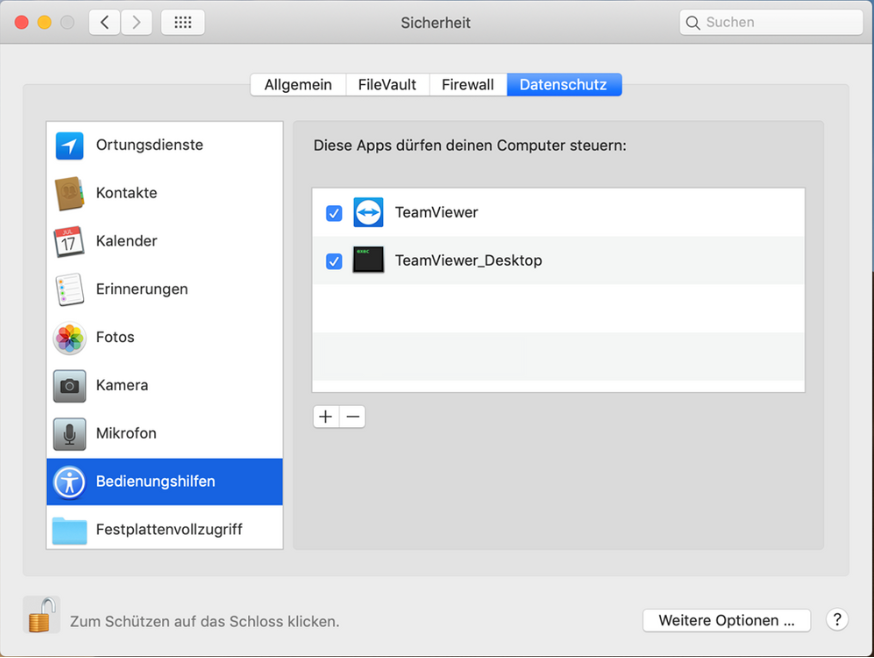874x658 pixels.
Task: Uncheck the TeamViewer checkbox
Action: [x=334, y=213]
